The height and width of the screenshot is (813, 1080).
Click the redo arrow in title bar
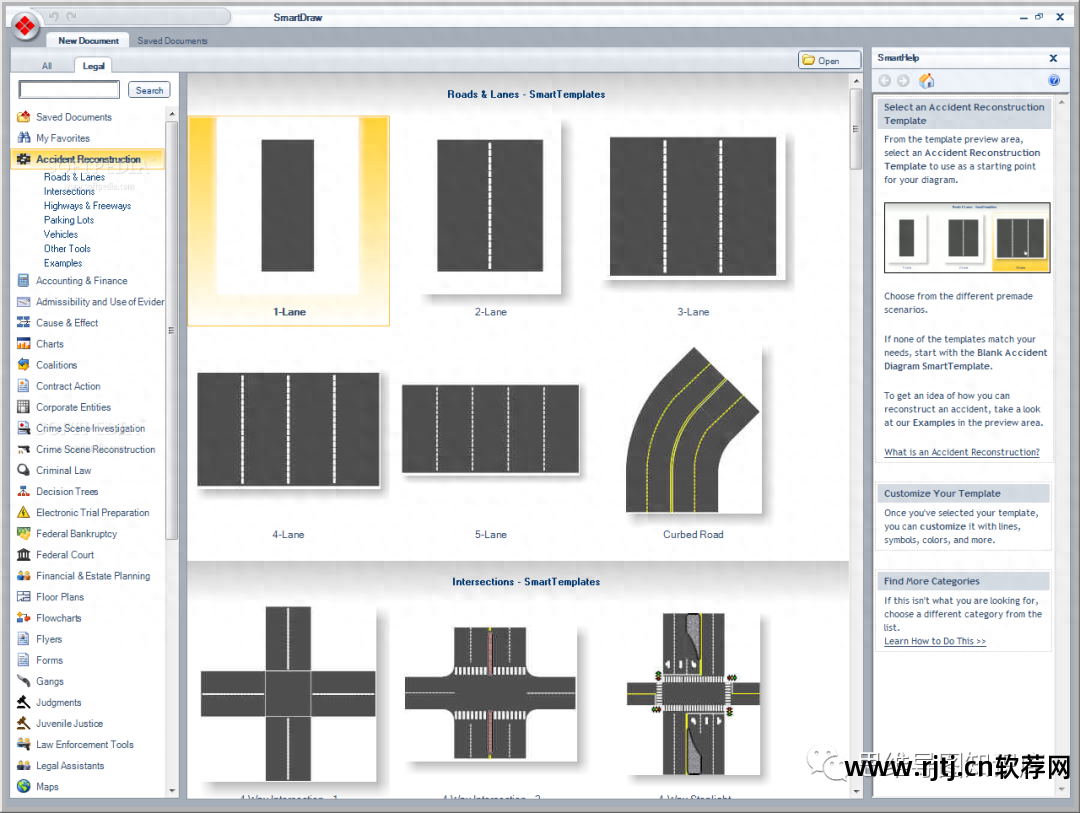click(72, 17)
